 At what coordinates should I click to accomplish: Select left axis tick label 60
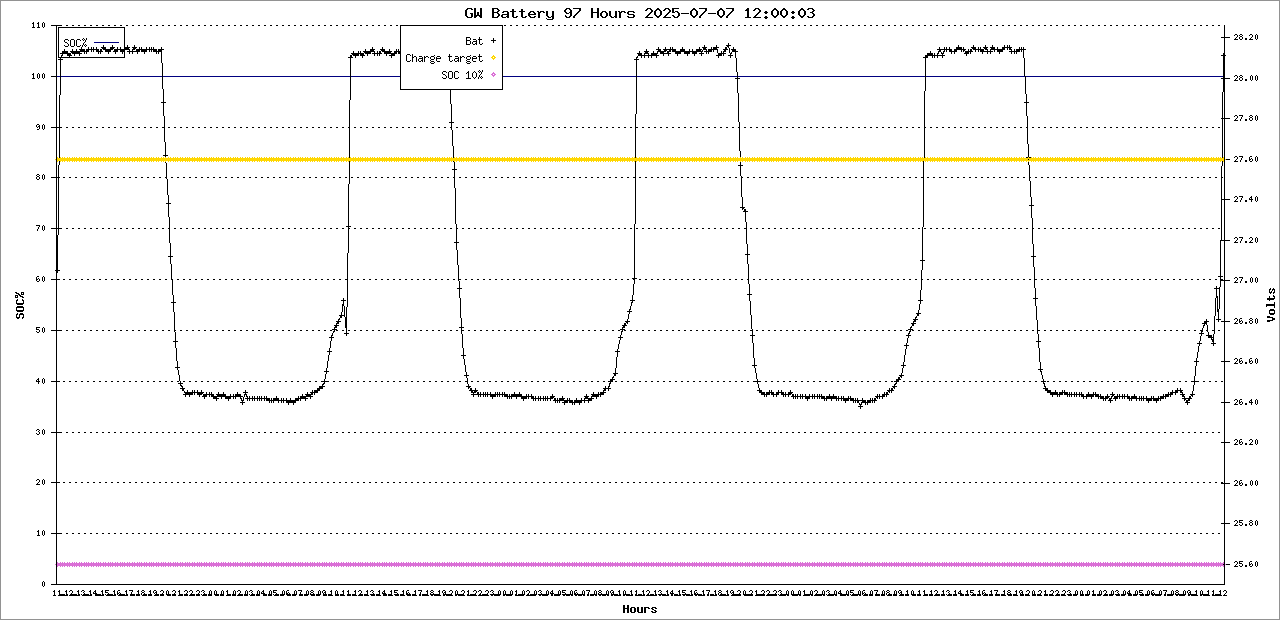pyautogui.click(x=43, y=279)
